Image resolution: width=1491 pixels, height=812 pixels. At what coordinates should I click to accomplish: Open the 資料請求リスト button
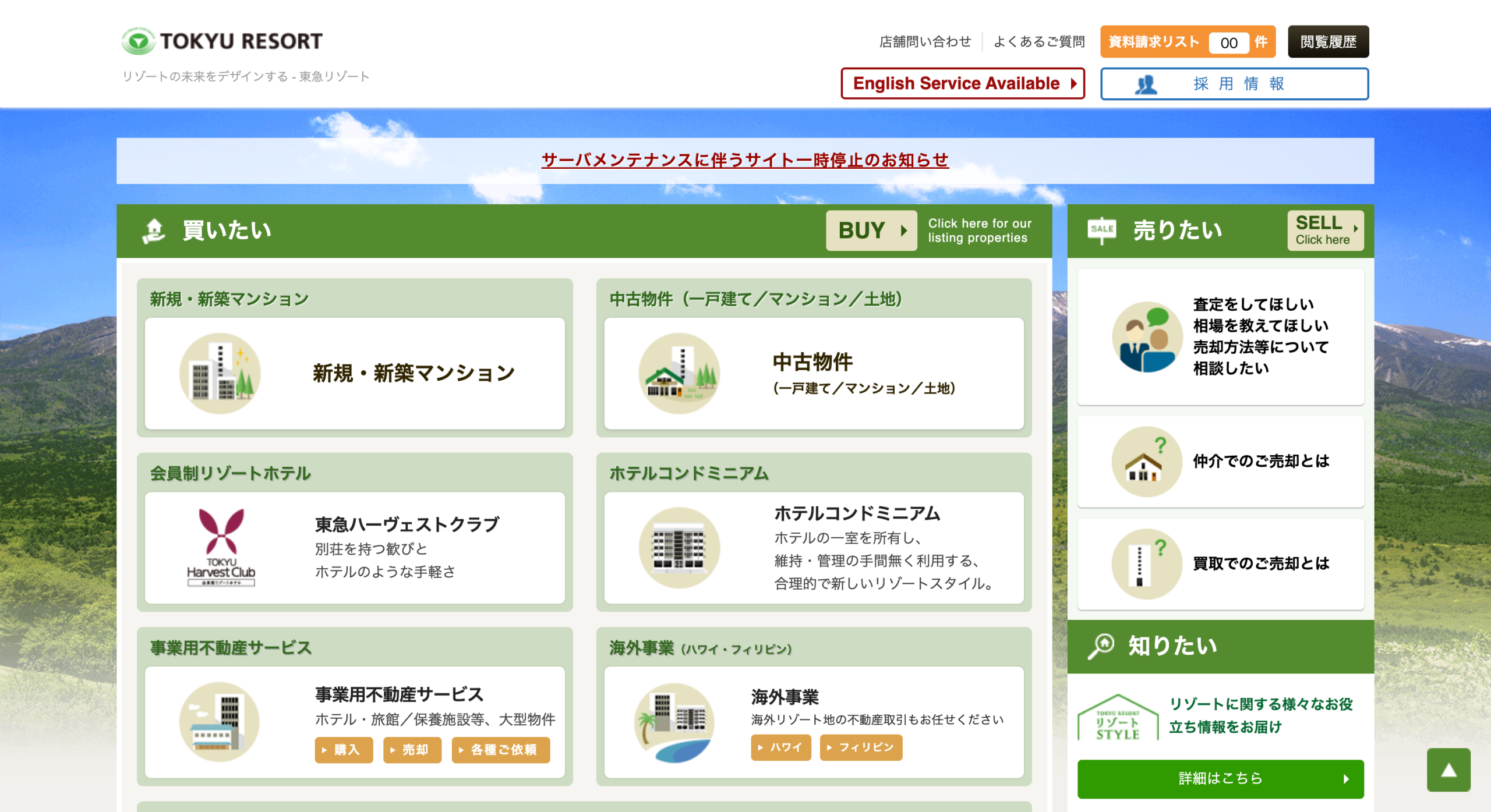coord(1187,42)
